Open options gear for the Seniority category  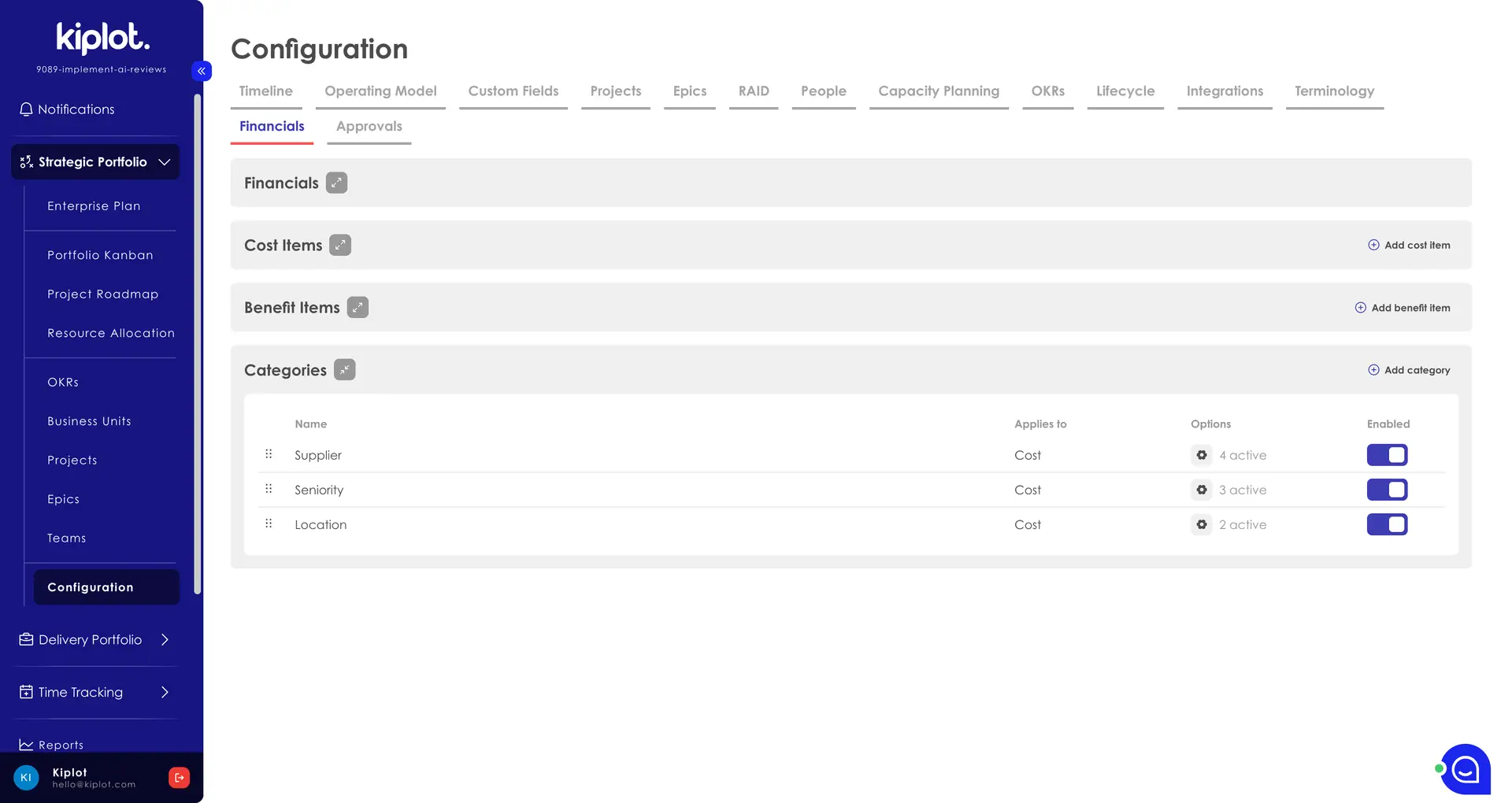pyautogui.click(x=1201, y=490)
